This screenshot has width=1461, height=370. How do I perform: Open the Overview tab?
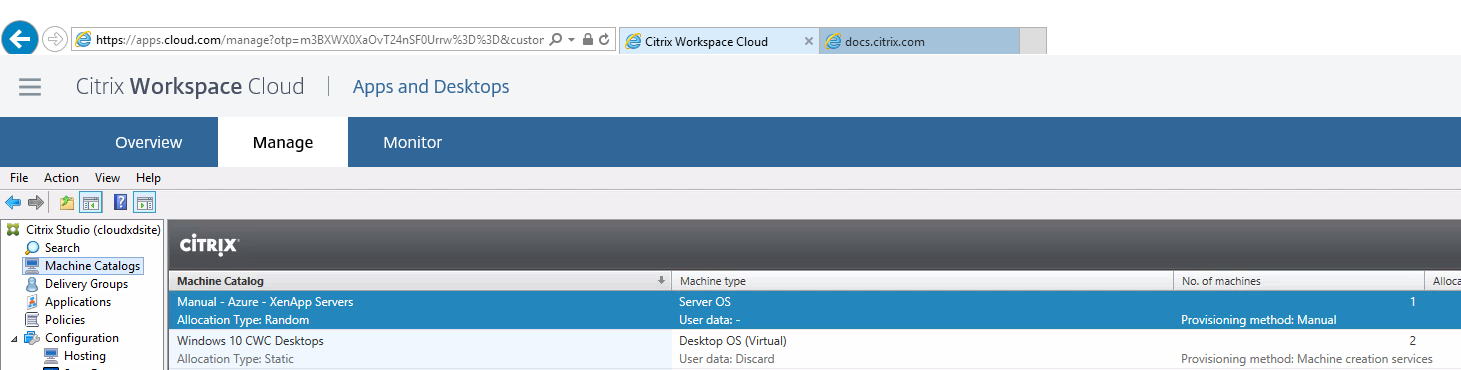148,142
